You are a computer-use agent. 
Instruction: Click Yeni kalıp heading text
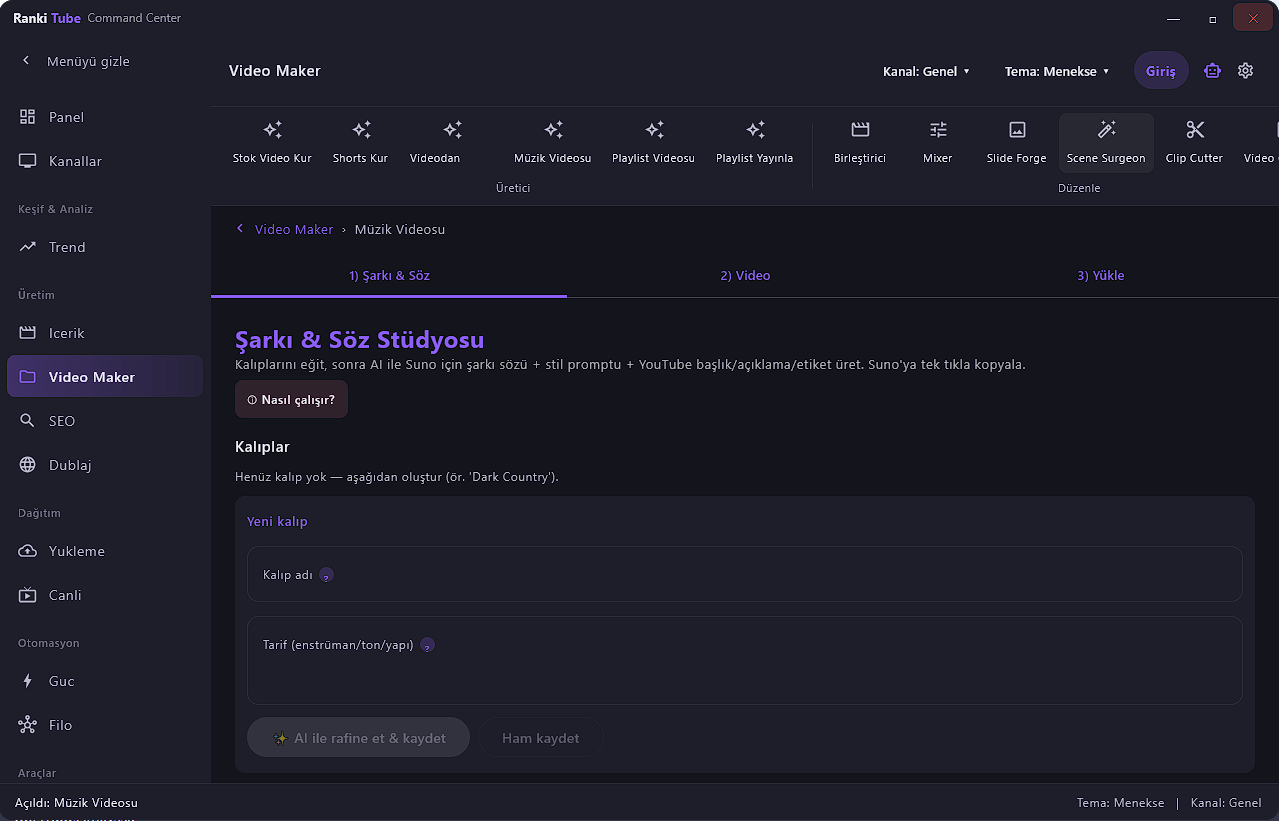[277, 521]
